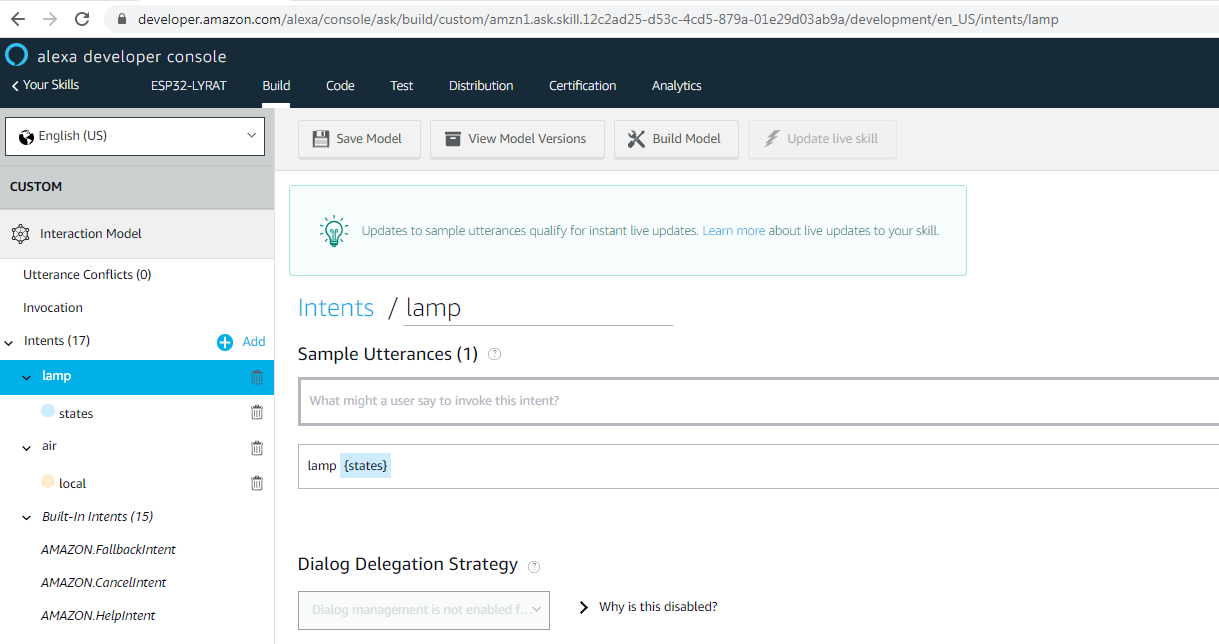Image resolution: width=1219 pixels, height=644 pixels.
Task: Collapse the air intent chevron
Action: point(27,448)
